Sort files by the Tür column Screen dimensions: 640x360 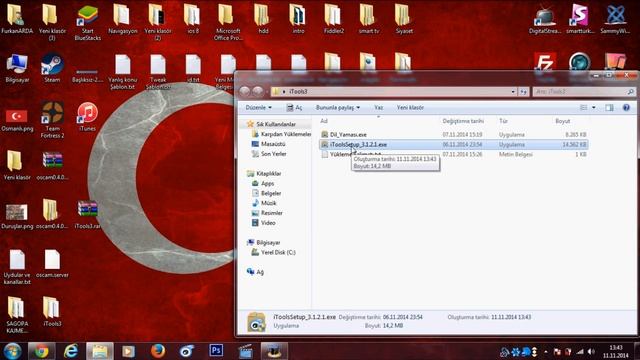[x=503, y=121]
